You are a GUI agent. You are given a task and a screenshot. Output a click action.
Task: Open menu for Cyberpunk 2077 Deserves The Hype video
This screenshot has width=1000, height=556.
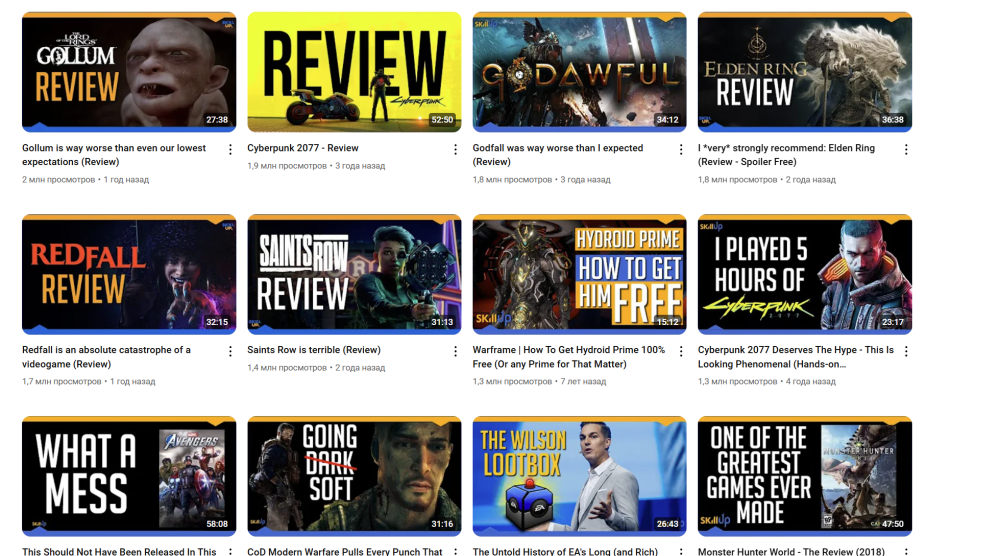(x=906, y=352)
